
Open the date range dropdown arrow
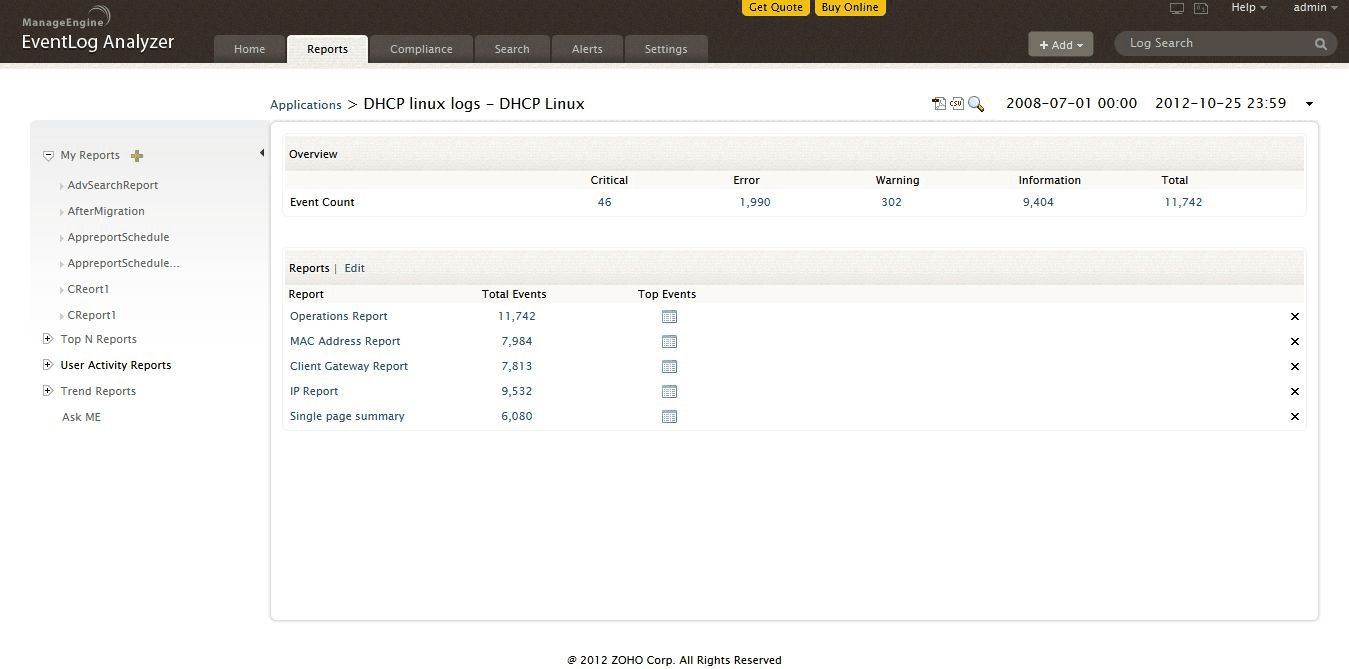(1309, 104)
